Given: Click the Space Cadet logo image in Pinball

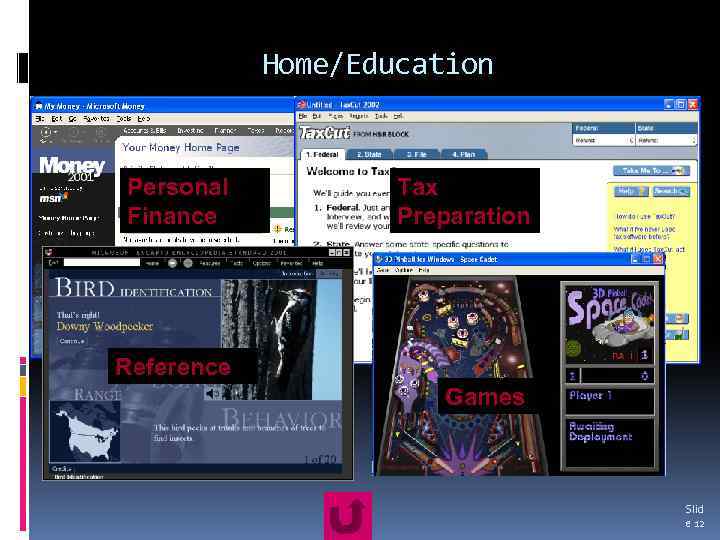Looking at the screenshot, I should click(x=609, y=324).
